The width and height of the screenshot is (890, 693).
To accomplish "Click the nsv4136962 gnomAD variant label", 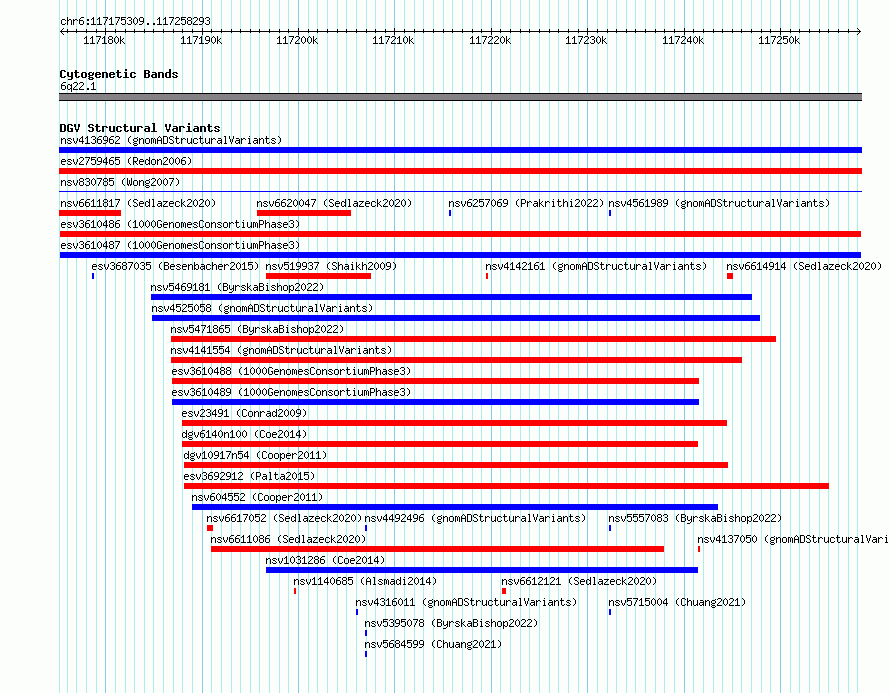I will coord(171,140).
